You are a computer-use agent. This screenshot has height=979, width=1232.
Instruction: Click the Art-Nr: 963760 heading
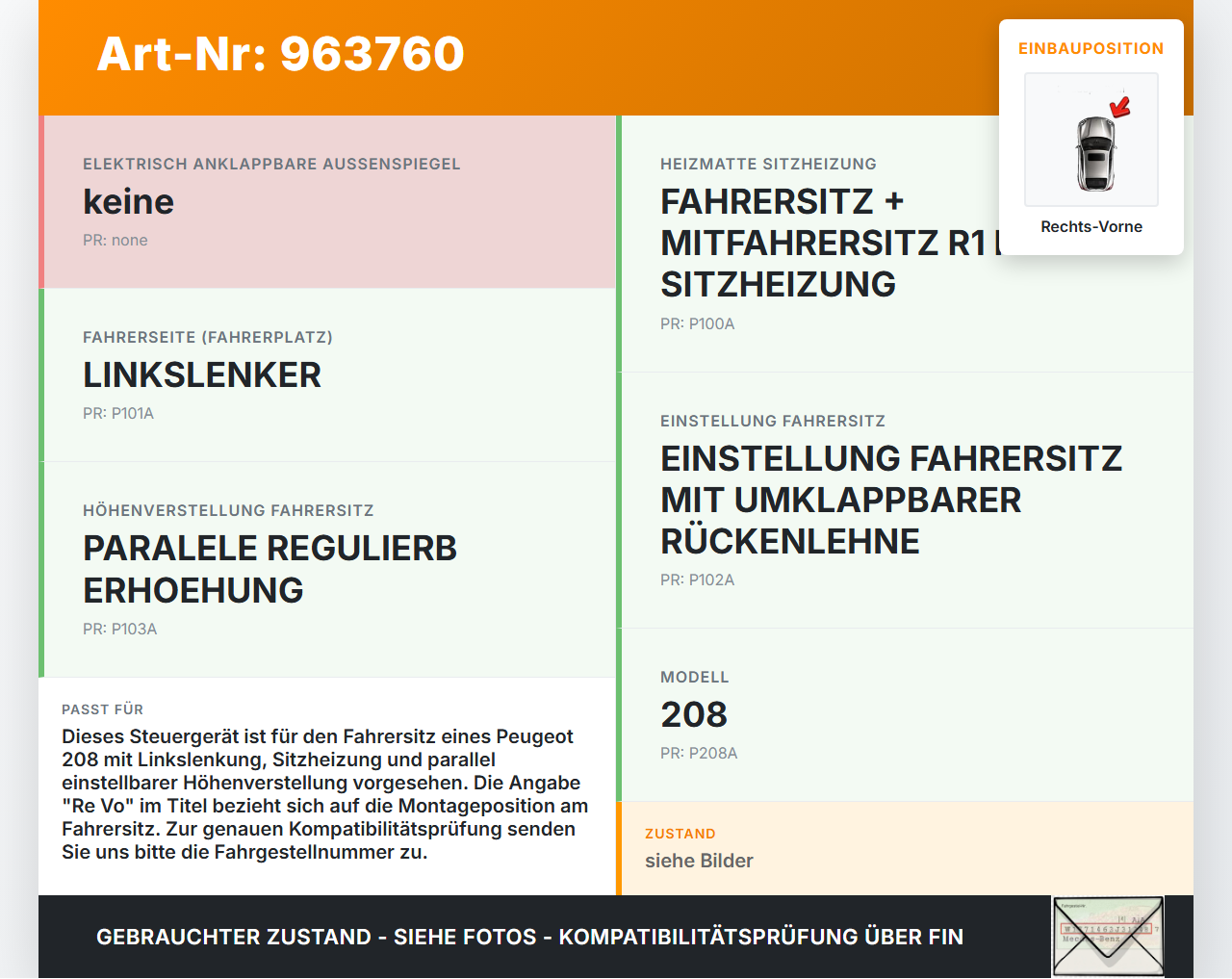click(x=280, y=55)
